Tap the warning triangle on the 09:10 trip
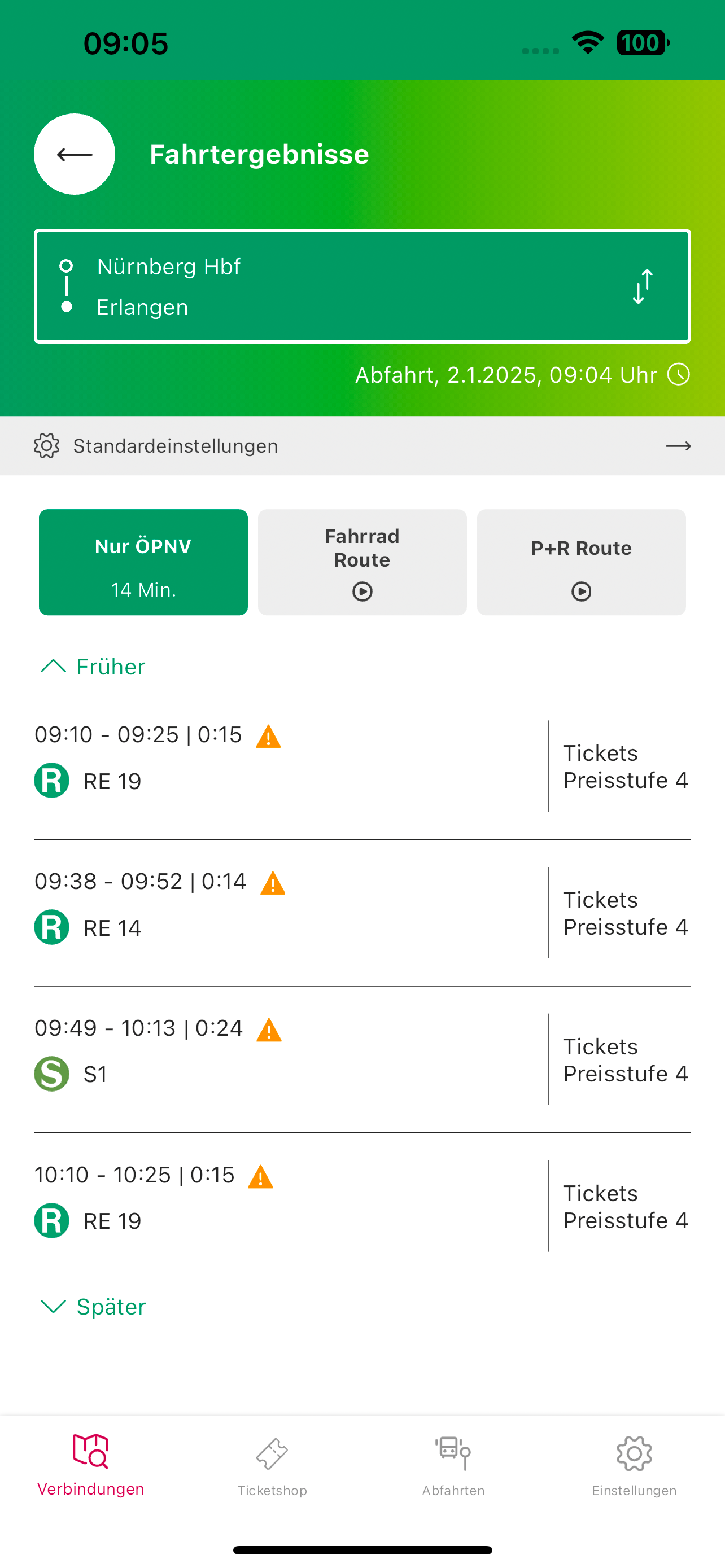This screenshot has height=1568, width=725. [268, 737]
